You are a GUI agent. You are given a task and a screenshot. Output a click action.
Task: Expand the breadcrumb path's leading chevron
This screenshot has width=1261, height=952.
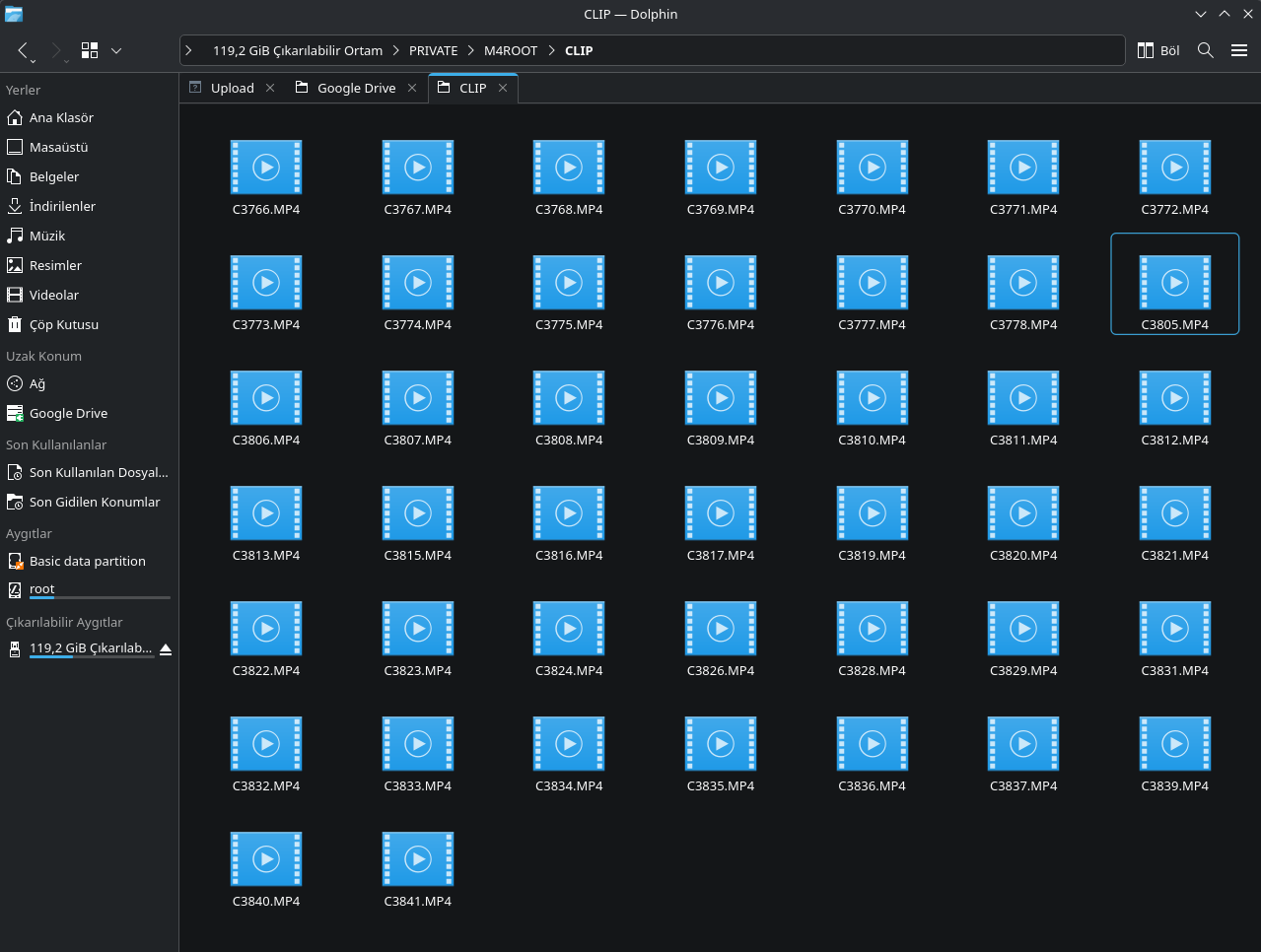pyautogui.click(x=188, y=50)
